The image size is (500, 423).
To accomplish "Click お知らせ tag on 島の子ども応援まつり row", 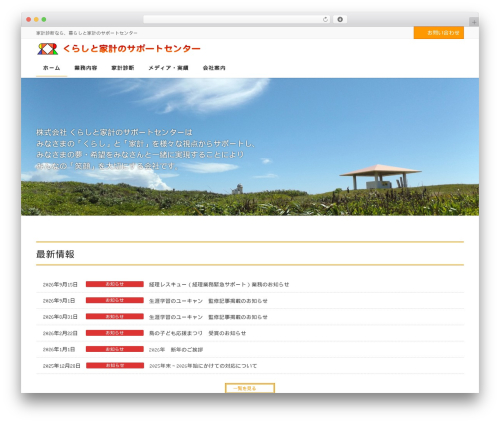I will point(115,333).
